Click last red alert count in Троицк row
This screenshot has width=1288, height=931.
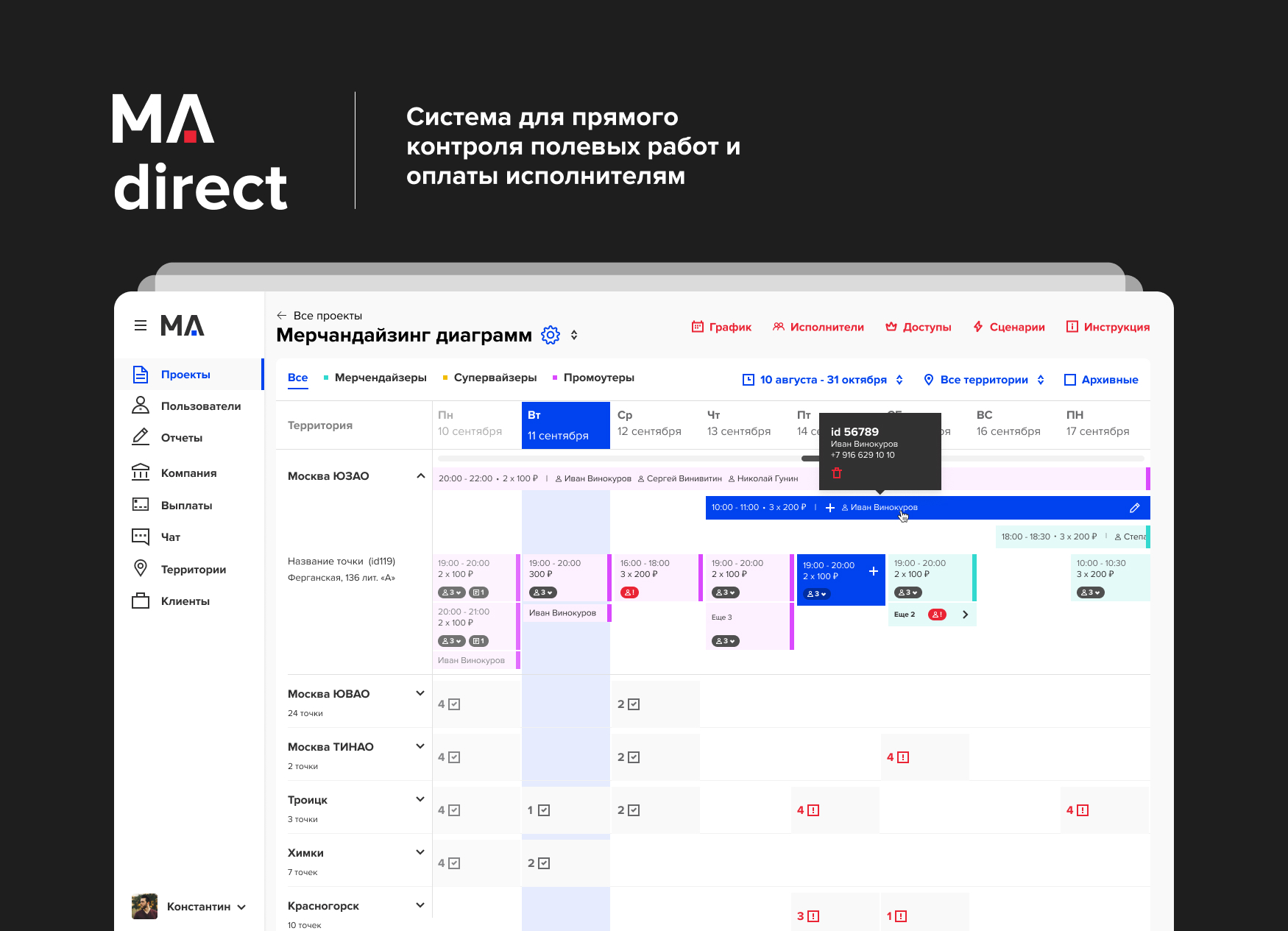[1078, 810]
